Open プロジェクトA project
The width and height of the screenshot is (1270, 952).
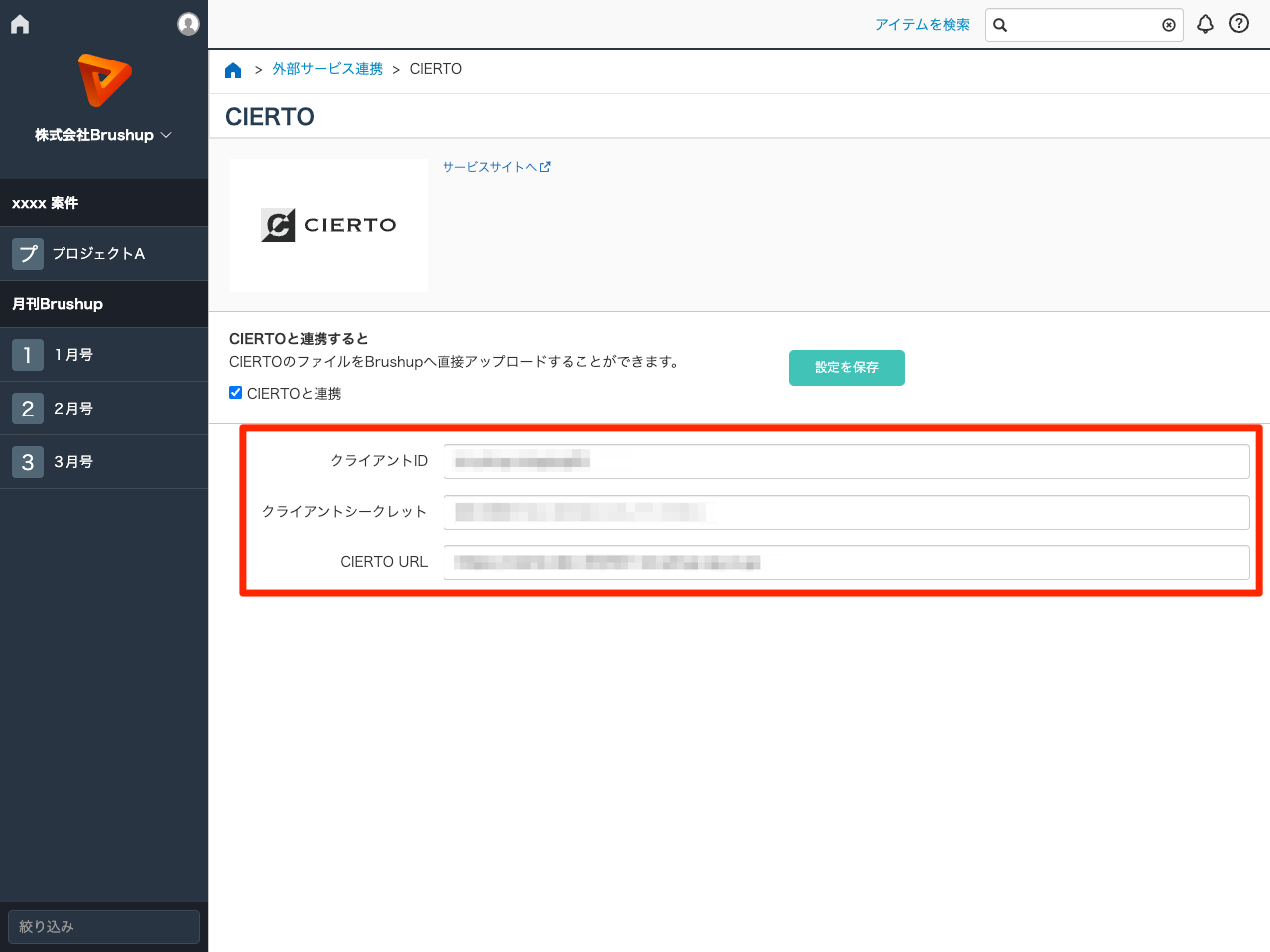104,254
